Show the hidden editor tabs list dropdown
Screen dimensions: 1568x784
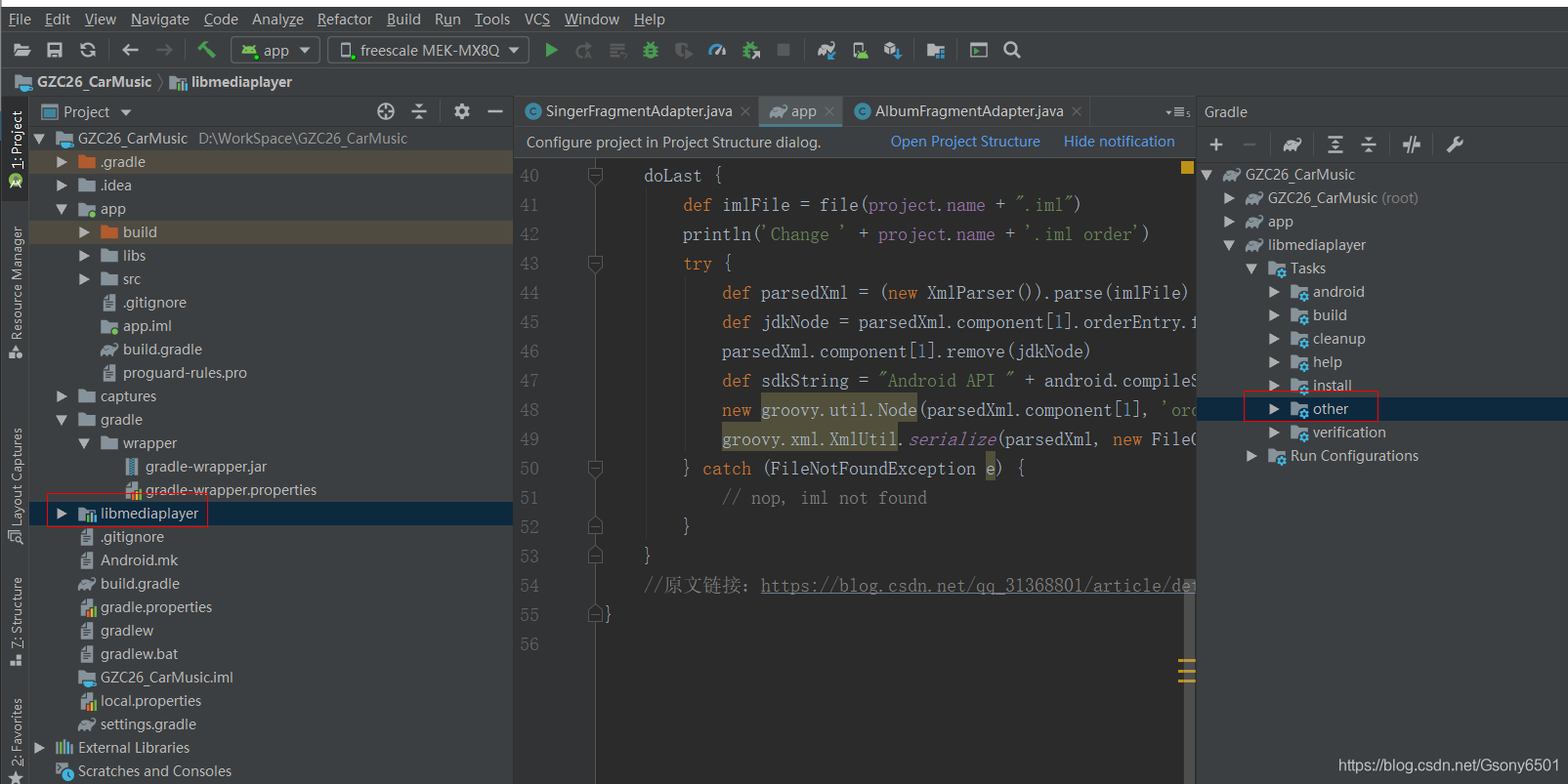click(1177, 112)
